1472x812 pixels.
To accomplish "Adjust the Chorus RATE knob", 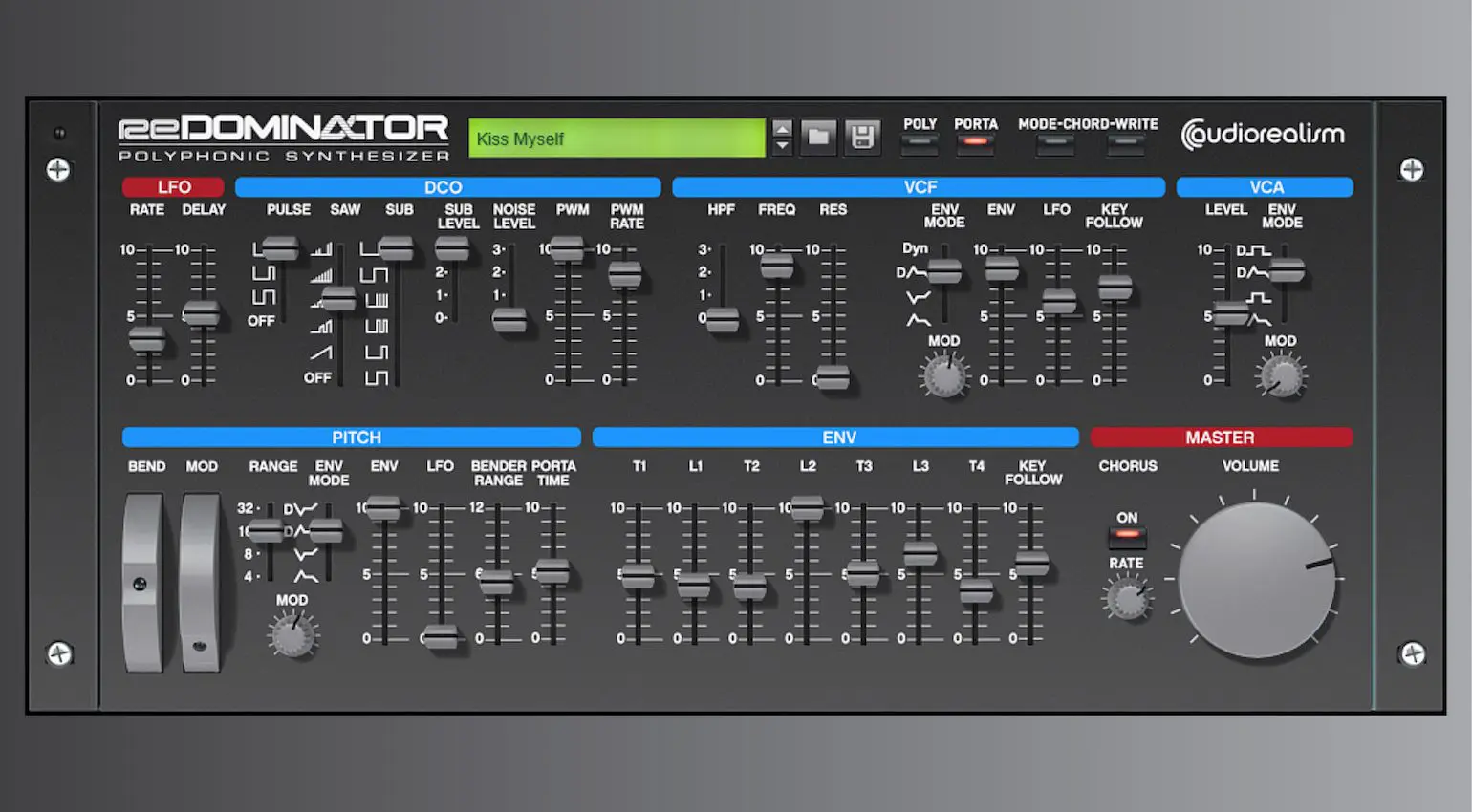I will pyautogui.click(x=1127, y=602).
